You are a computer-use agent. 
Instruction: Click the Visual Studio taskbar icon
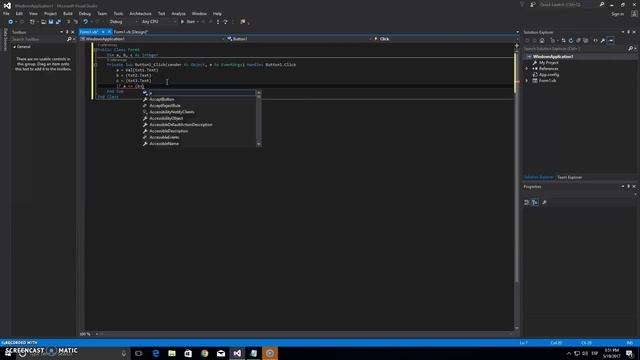(x=237, y=353)
